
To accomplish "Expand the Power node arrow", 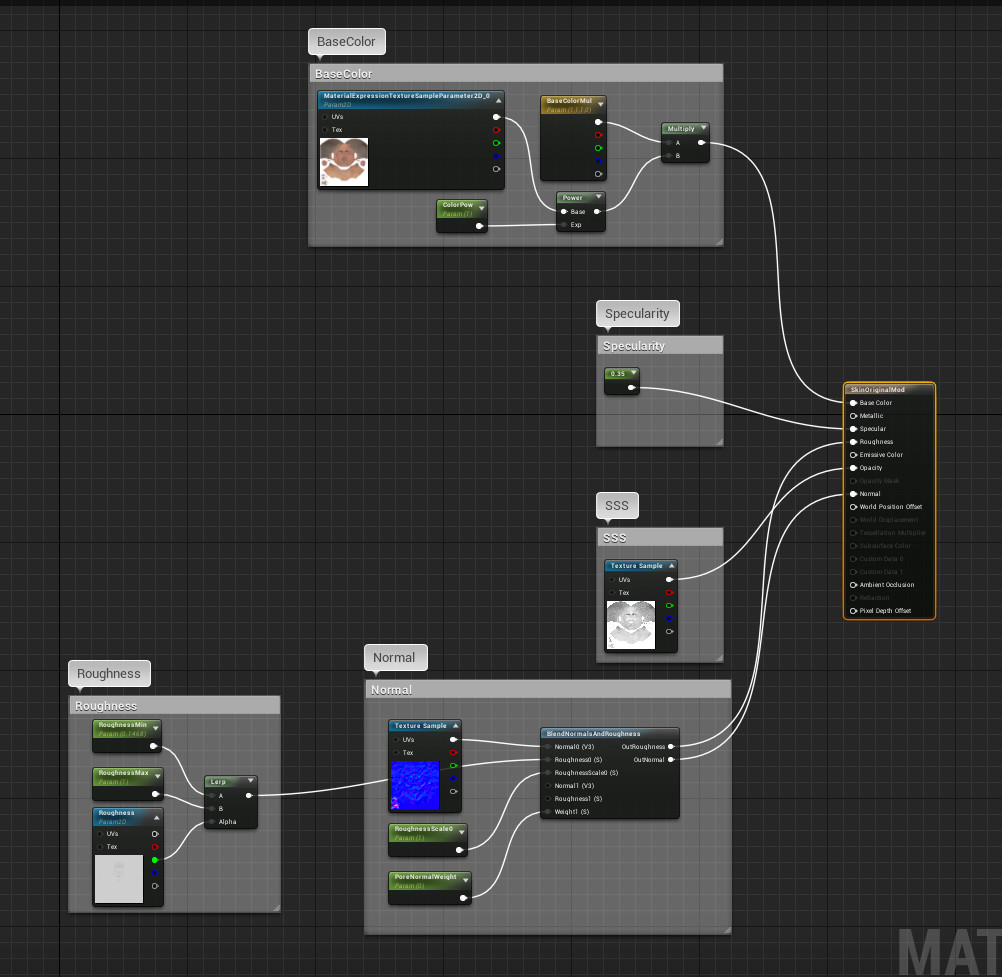I will [599, 197].
